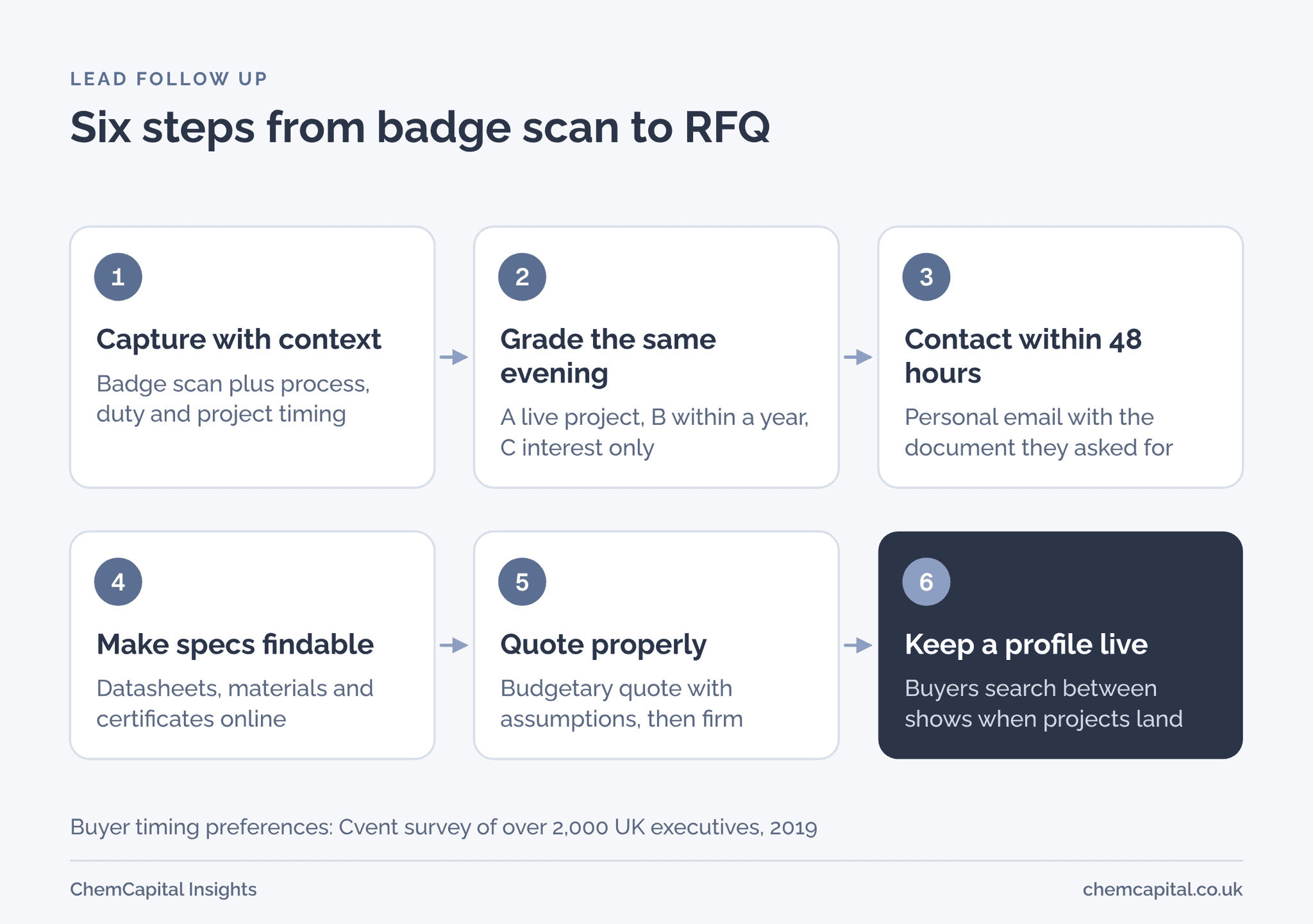Click the 'Six steps from badge scan to RFQ' title
This screenshot has width=1313, height=924.
(420, 128)
